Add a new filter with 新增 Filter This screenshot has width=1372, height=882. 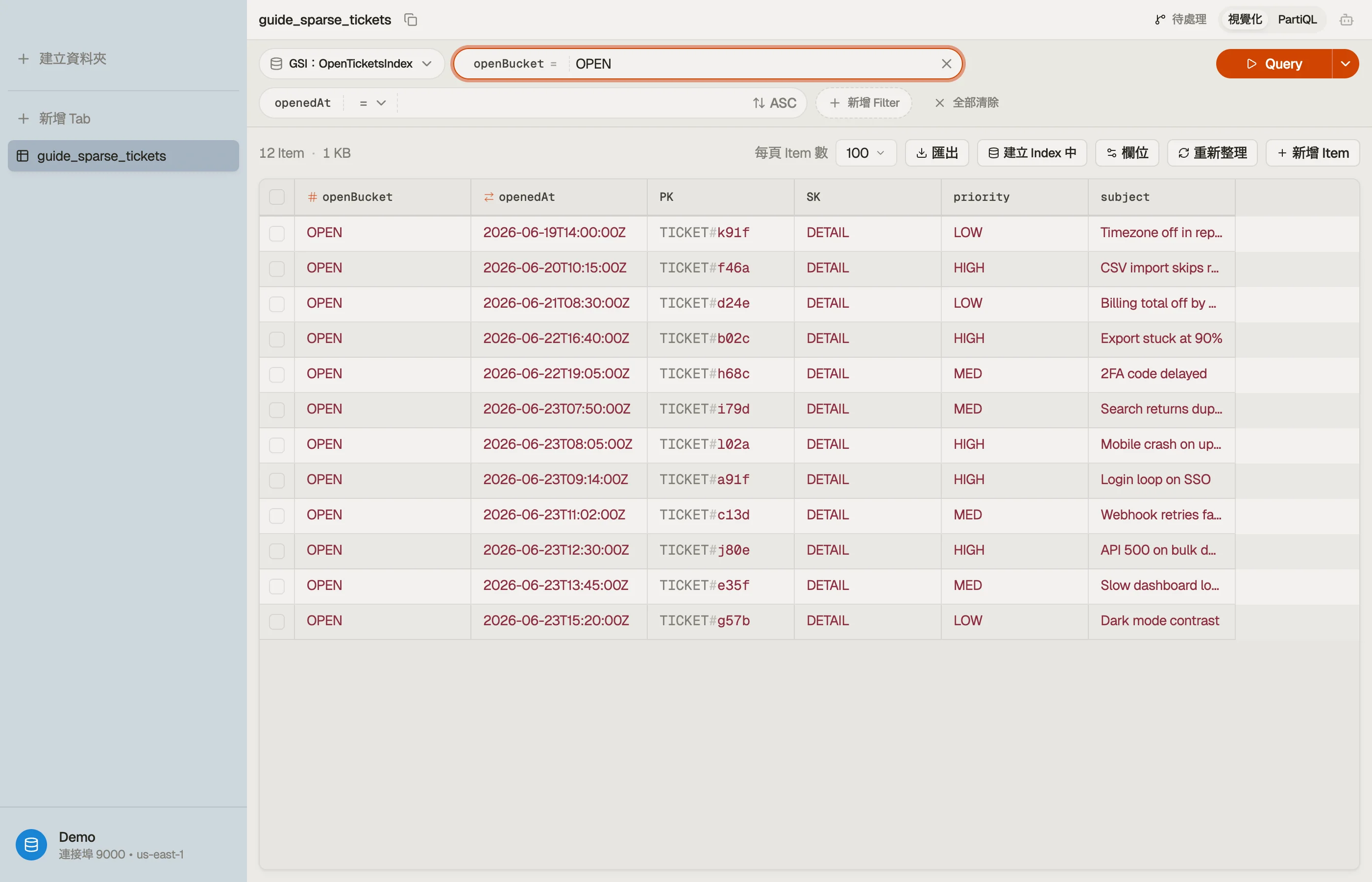tap(864, 103)
